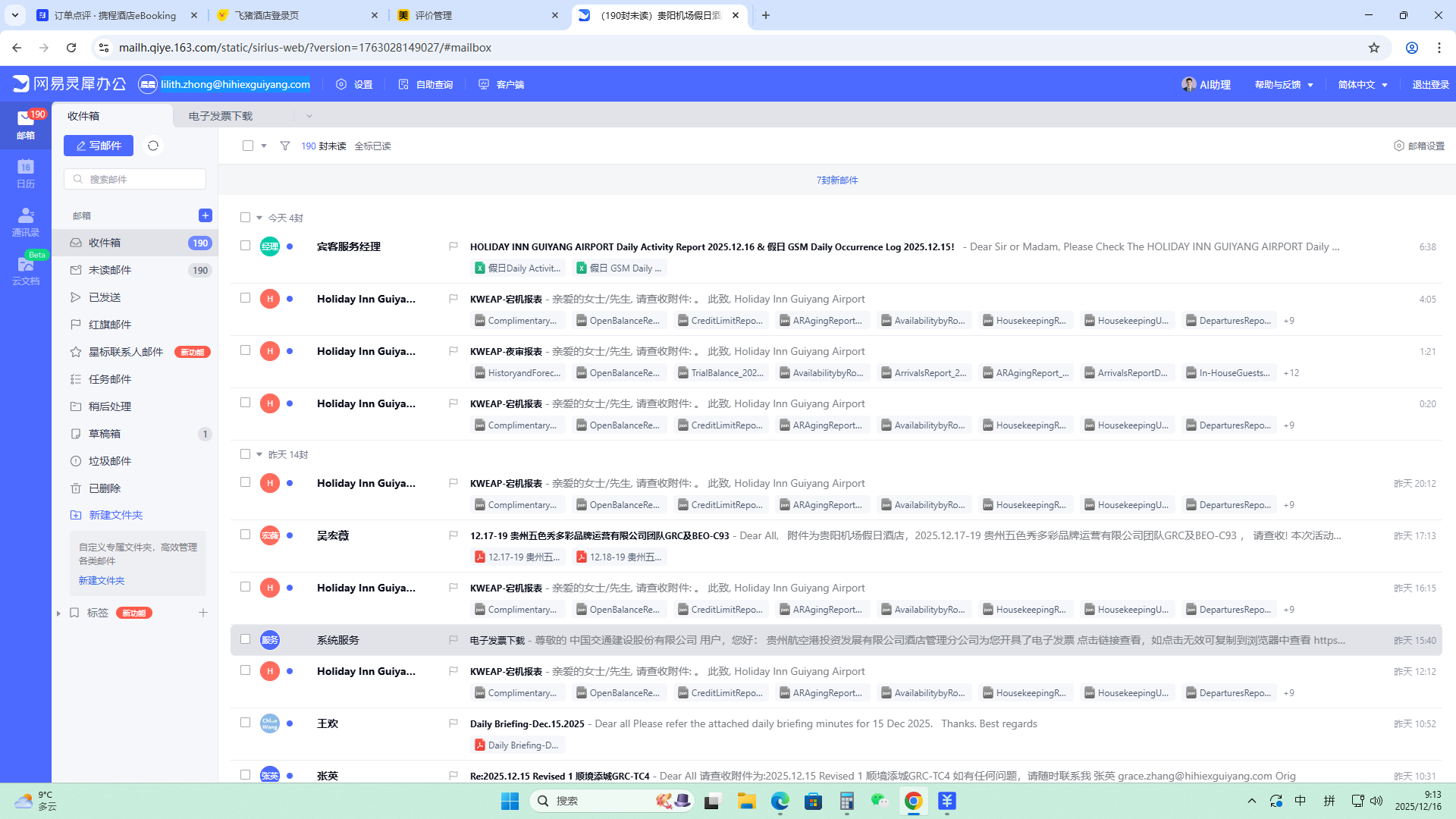Screen dimensions: 1456x819
Task: Open the 未读邮件 folder
Action: pos(110,270)
